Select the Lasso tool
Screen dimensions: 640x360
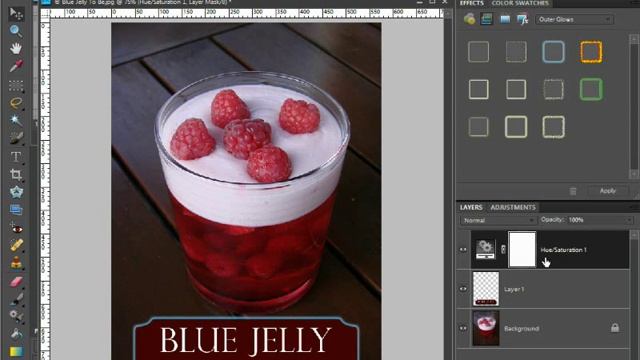click(x=16, y=103)
